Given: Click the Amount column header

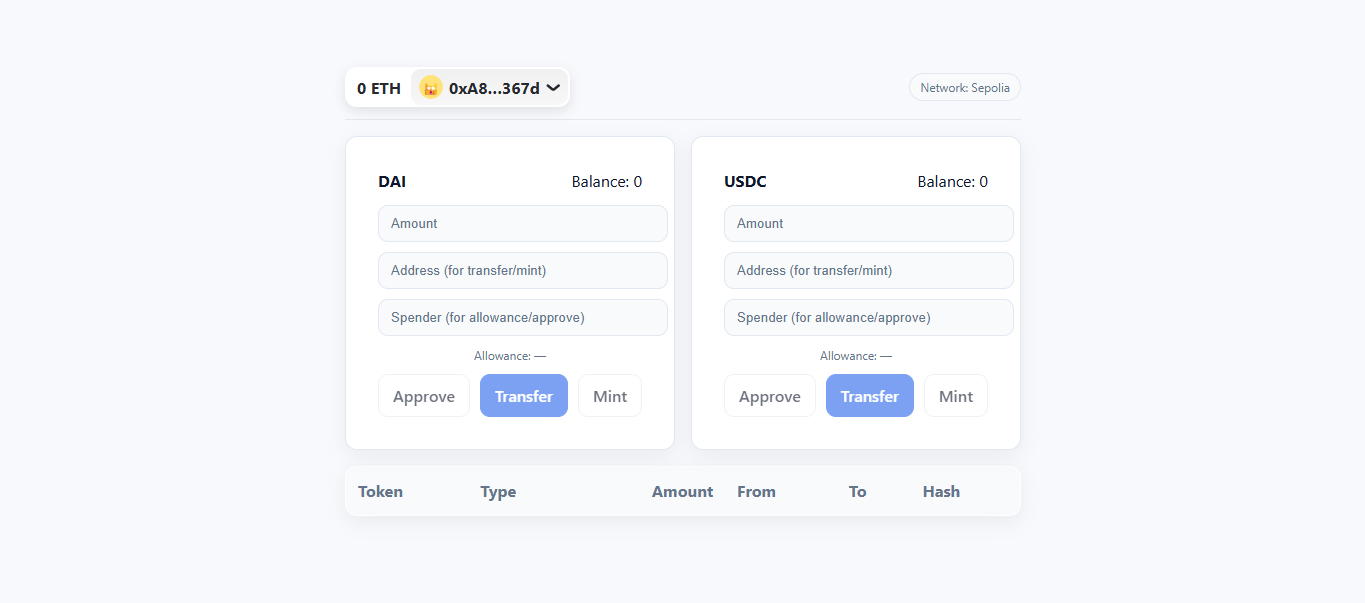Looking at the screenshot, I should pos(682,492).
